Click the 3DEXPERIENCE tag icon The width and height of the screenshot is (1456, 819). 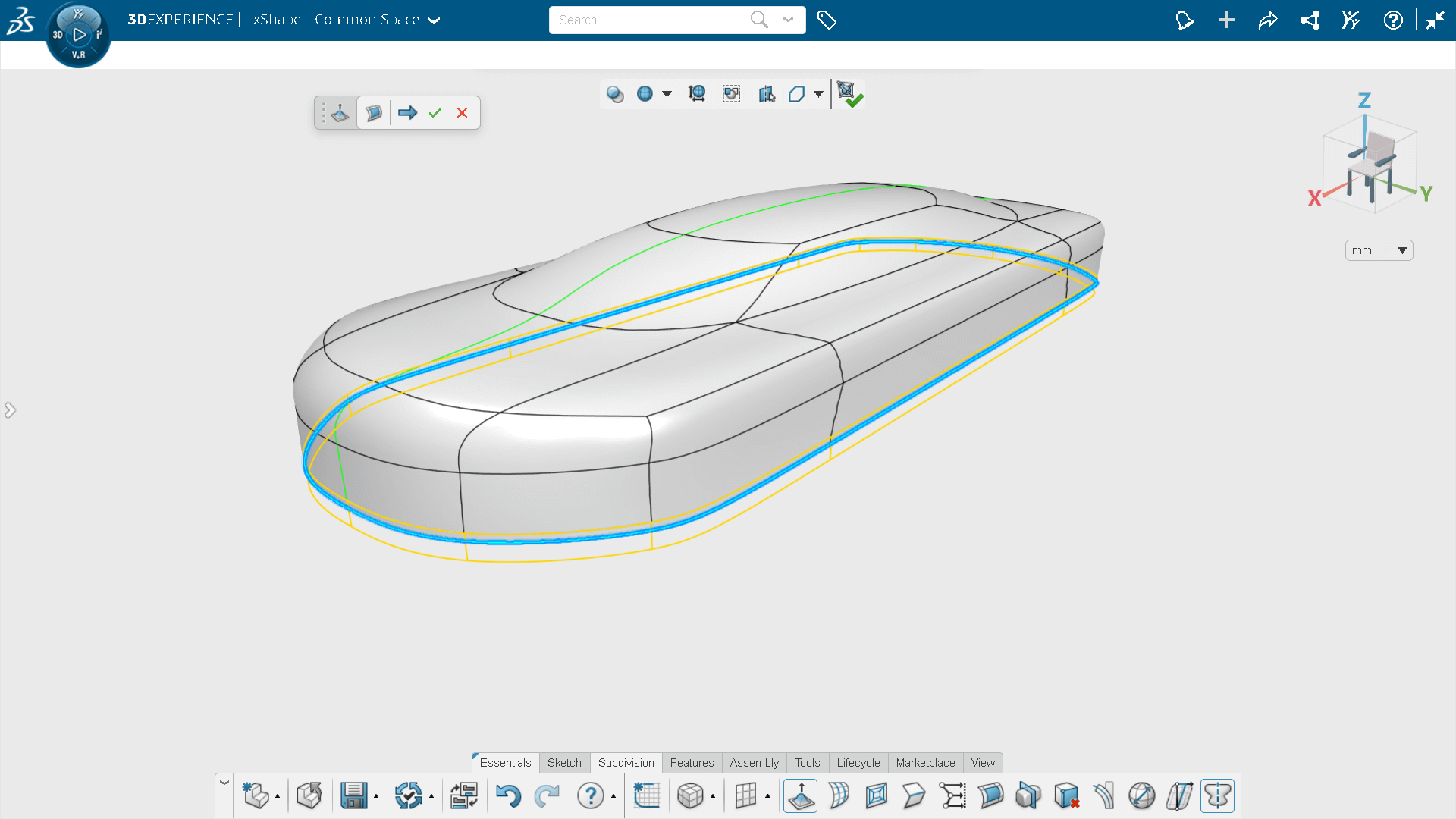pyautogui.click(x=827, y=20)
